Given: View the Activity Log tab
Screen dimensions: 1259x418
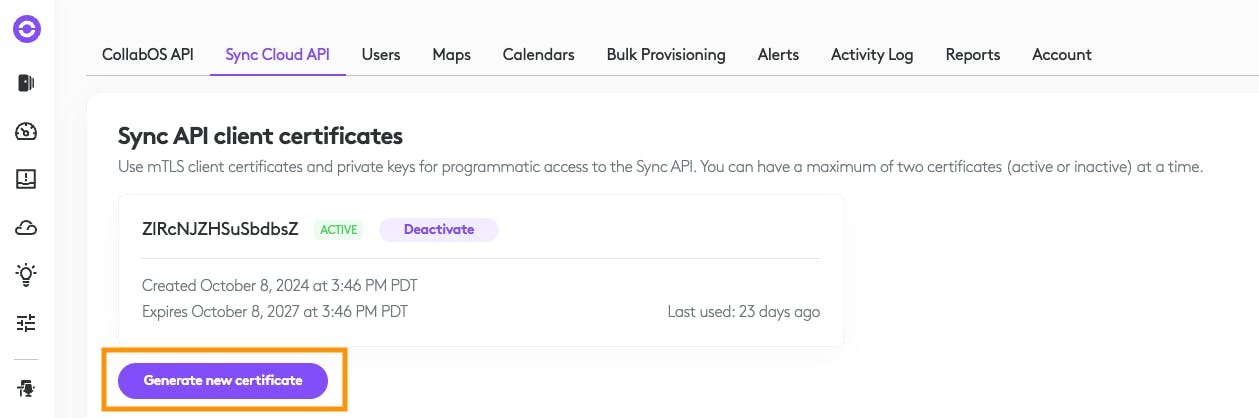Looking at the screenshot, I should 872,54.
